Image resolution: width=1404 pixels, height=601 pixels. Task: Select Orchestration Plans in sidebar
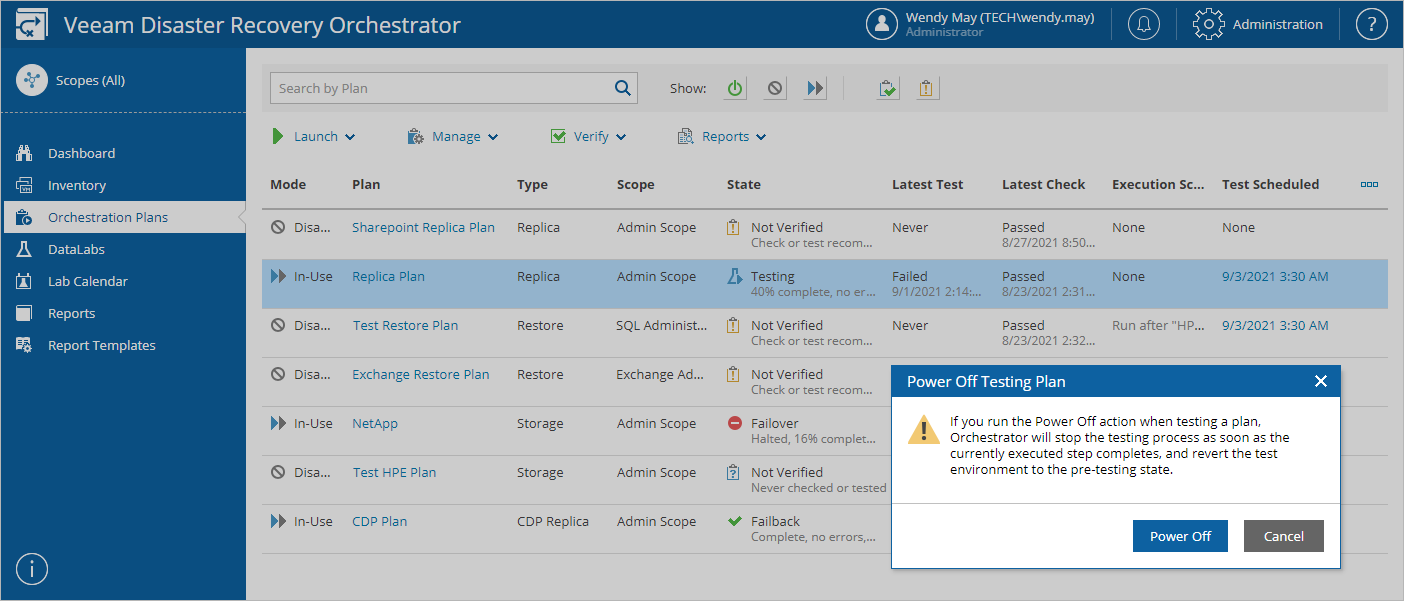click(x=123, y=217)
